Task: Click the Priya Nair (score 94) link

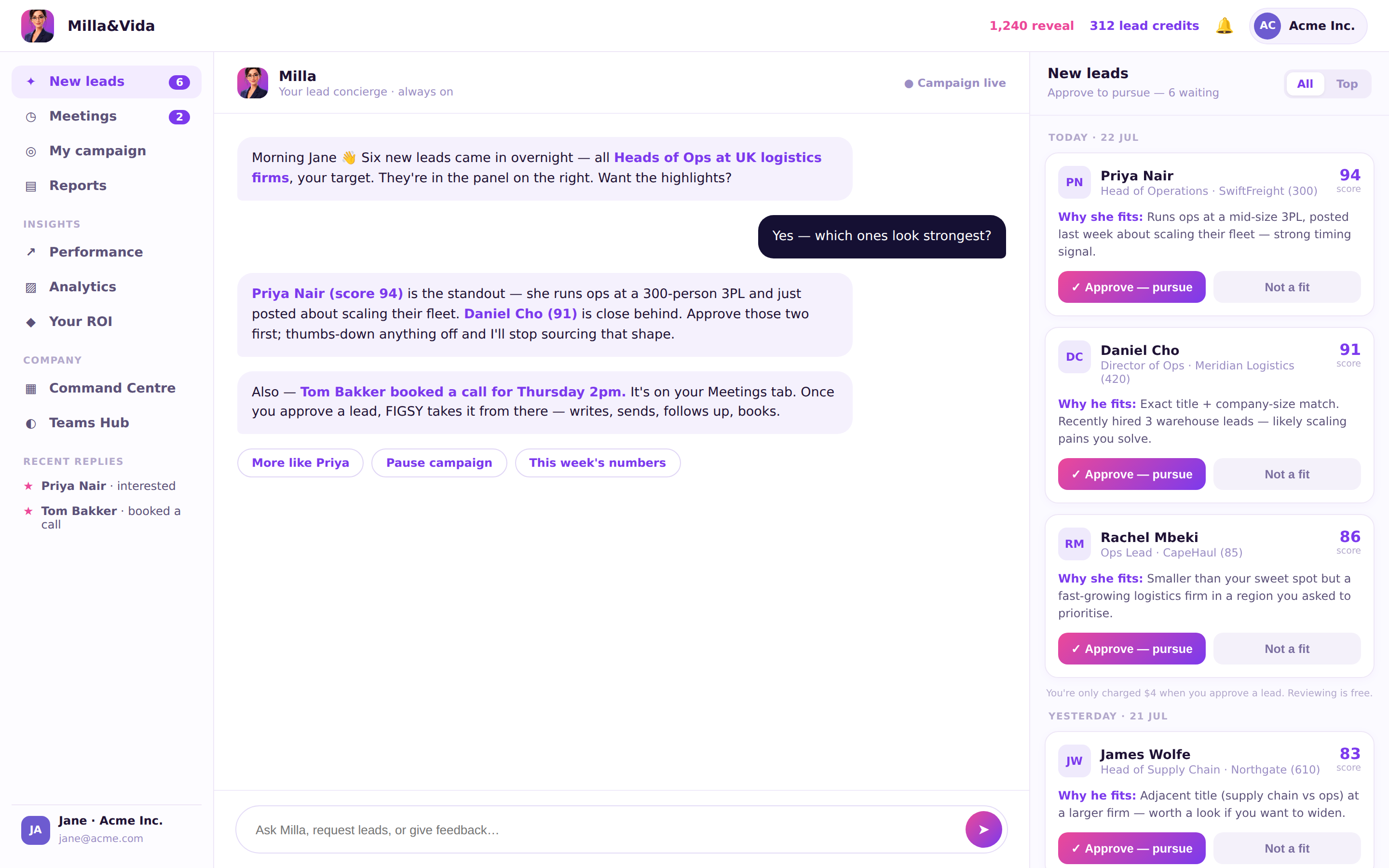Action: point(327,293)
